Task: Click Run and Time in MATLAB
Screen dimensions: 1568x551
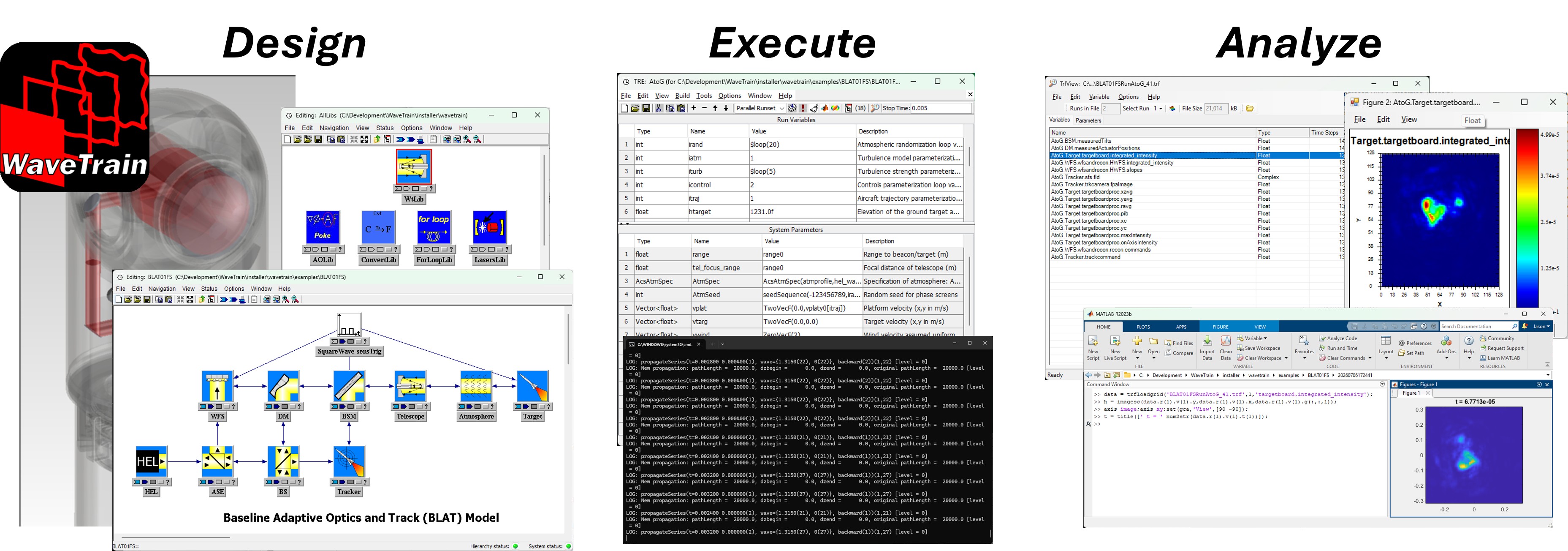Action: coord(1338,348)
